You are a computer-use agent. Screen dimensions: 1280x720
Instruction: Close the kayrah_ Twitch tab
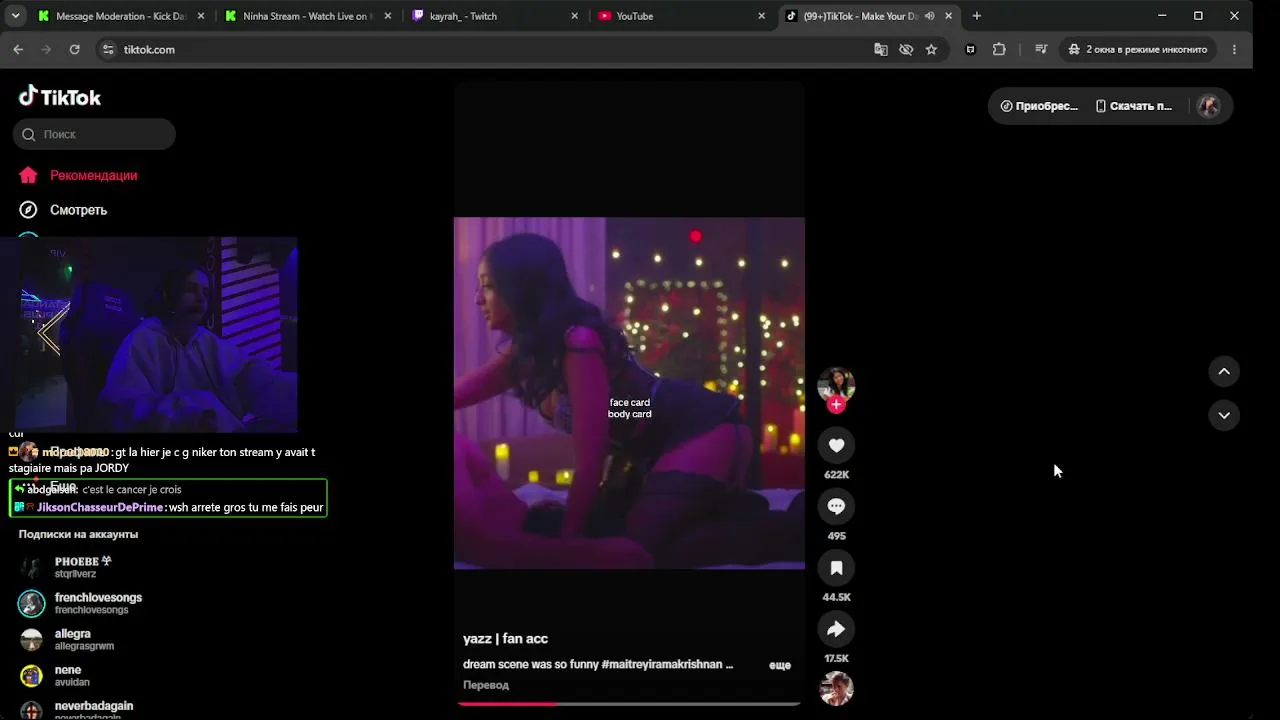click(x=574, y=16)
